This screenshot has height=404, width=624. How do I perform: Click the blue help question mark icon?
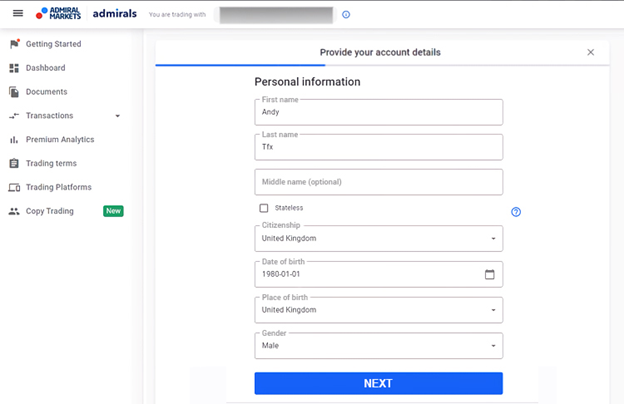pyautogui.click(x=516, y=212)
